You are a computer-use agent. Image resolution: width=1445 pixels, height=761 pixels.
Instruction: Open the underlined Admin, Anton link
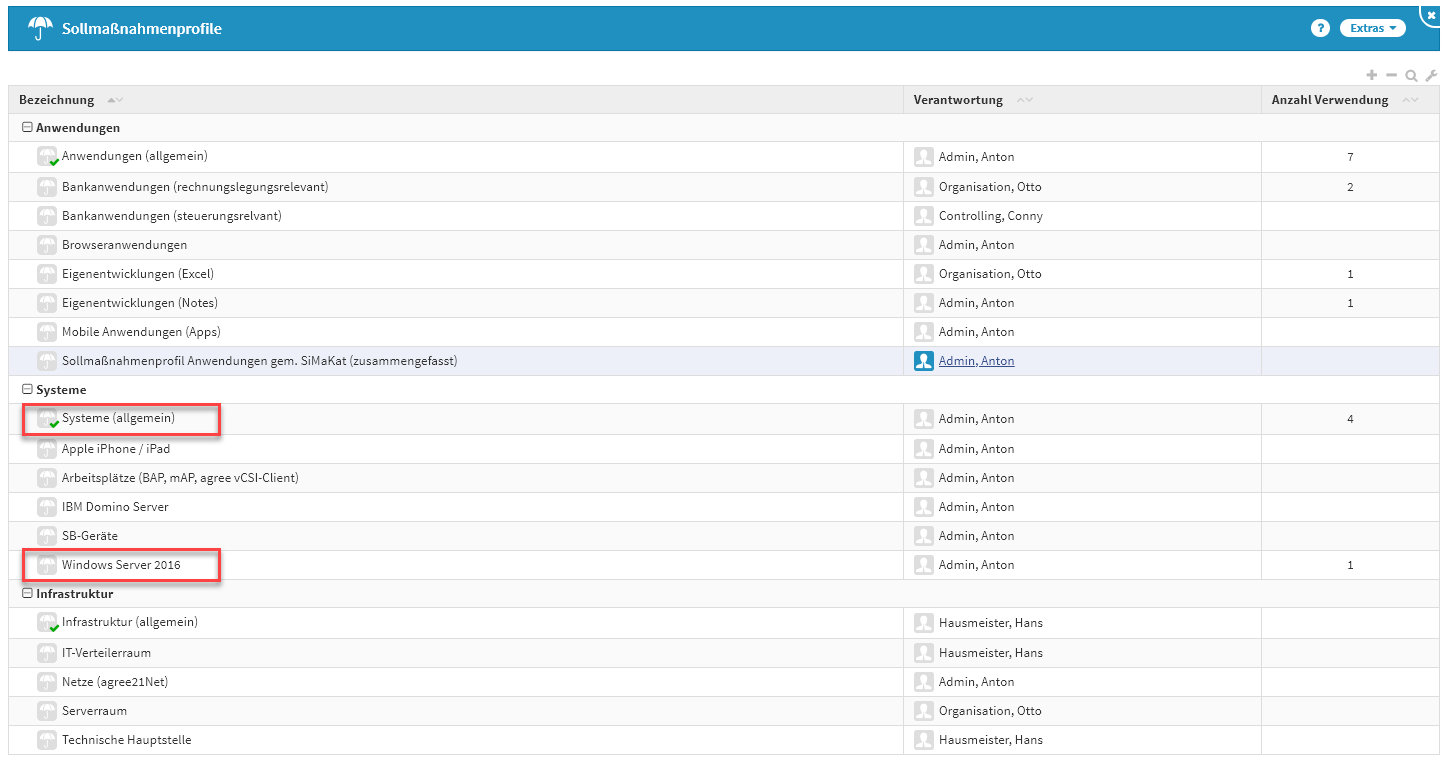976,361
